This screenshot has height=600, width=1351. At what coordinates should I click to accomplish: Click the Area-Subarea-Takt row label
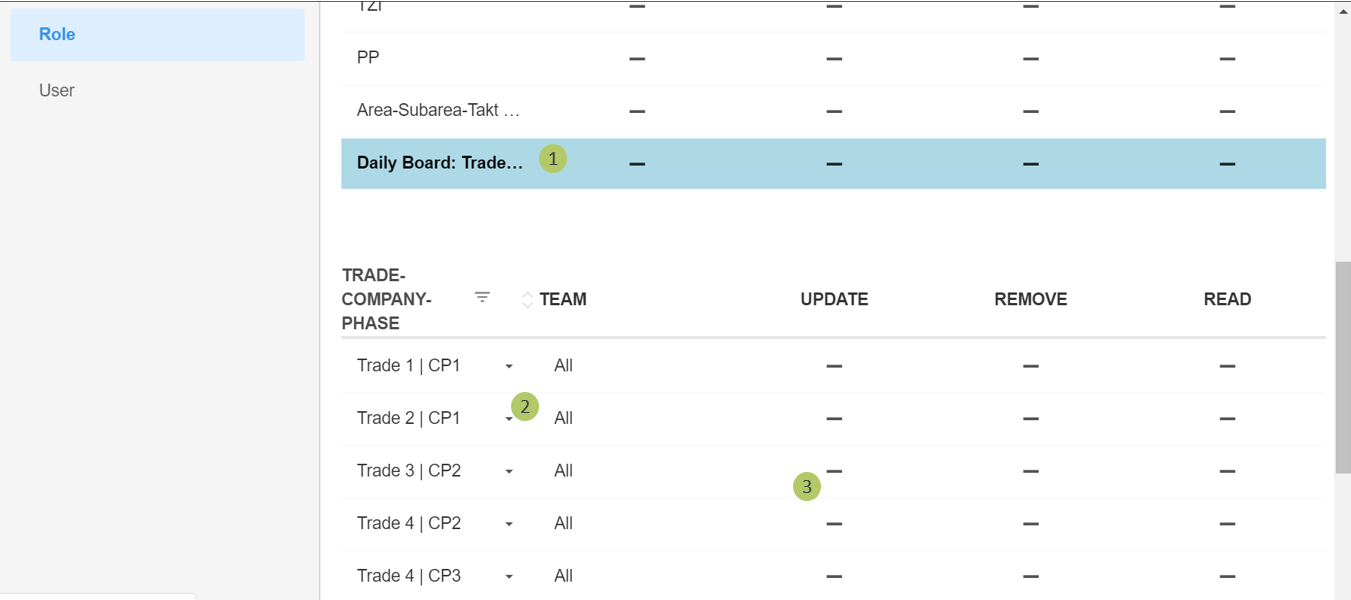pyautogui.click(x=438, y=110)
